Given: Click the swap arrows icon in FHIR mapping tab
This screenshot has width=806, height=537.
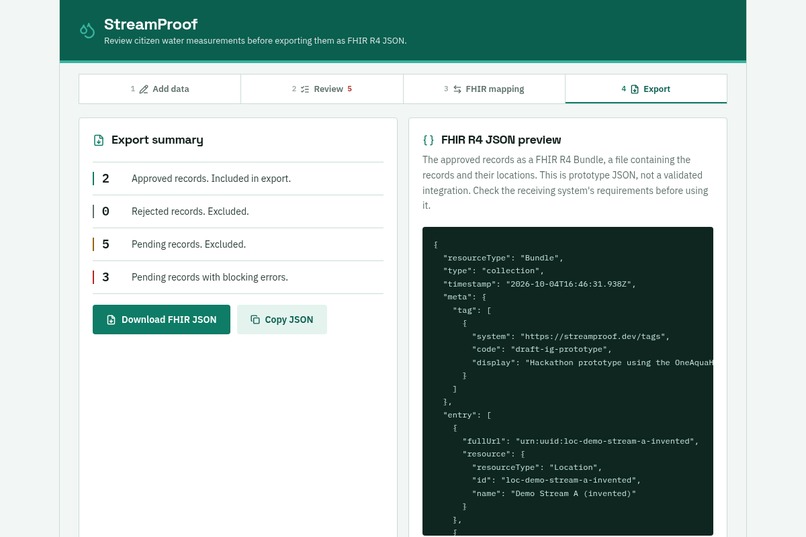Looking at the screenshot, I should pos(457,89).
